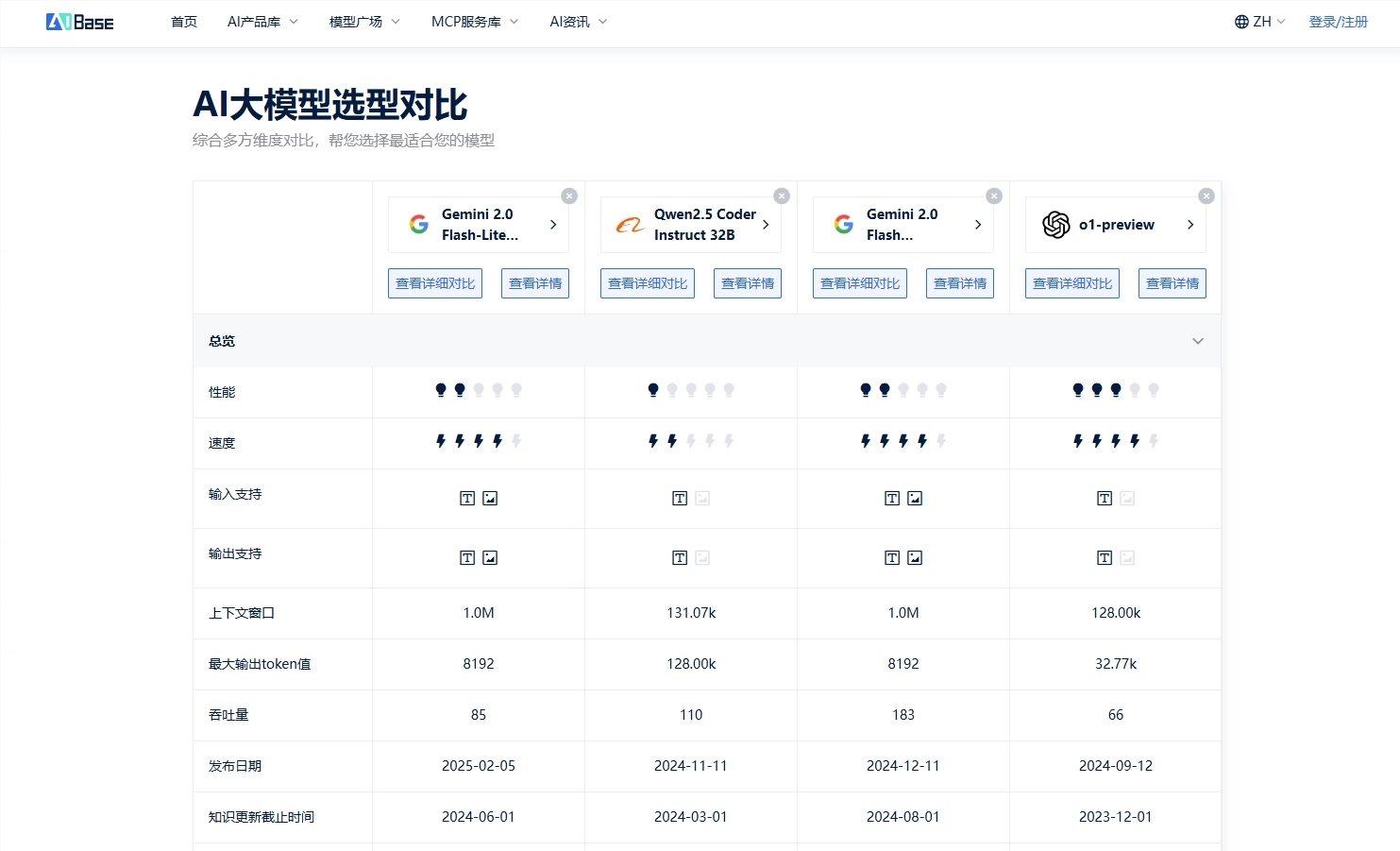This screenshot has width=1400, height=851.
Task: Click speed lightning rating for Qwen2.5 Coder
Action: tap(691, 441)
